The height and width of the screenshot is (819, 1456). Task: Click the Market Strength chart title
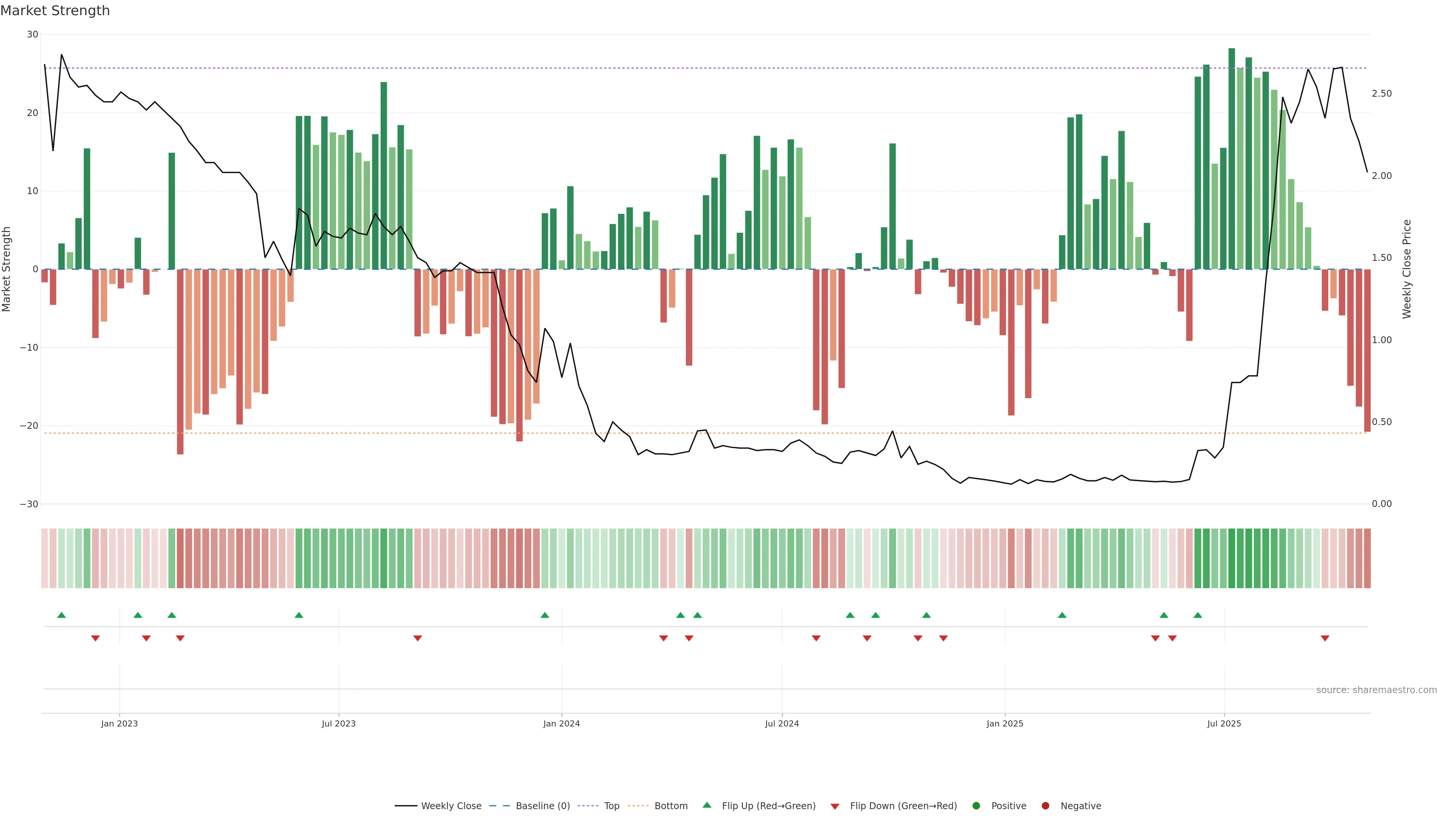55,11
